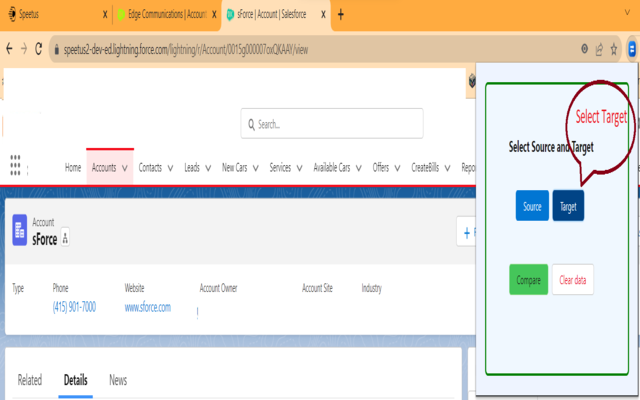
Task: Click the lock icon in address bar
Action: (57, 49)
